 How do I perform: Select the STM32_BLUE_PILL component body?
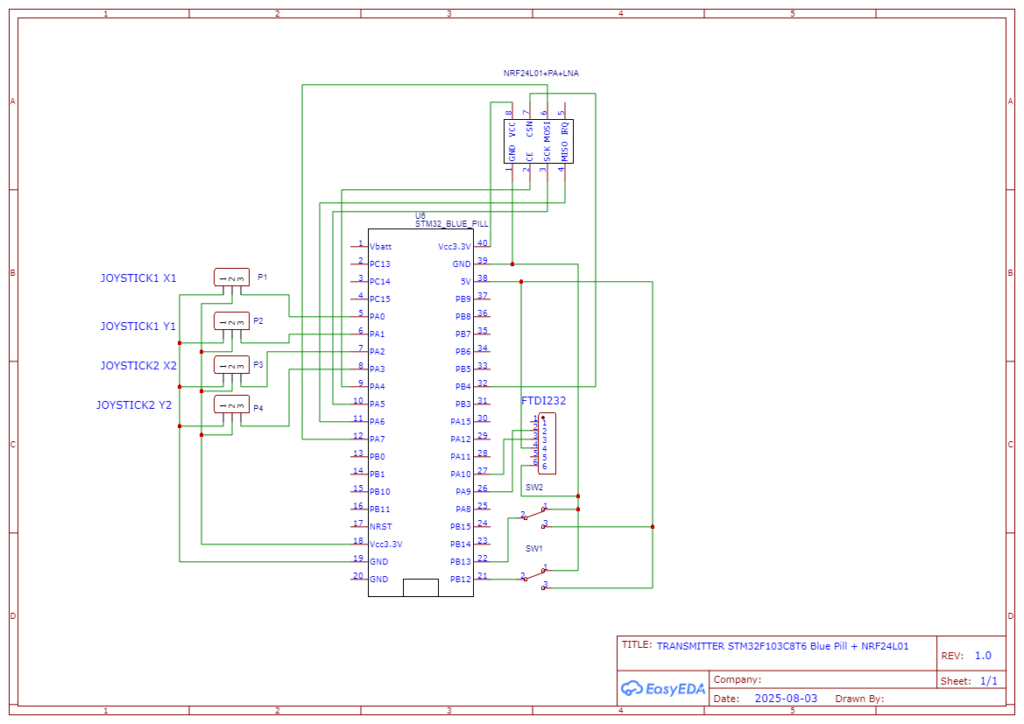[x=421, y=413]
